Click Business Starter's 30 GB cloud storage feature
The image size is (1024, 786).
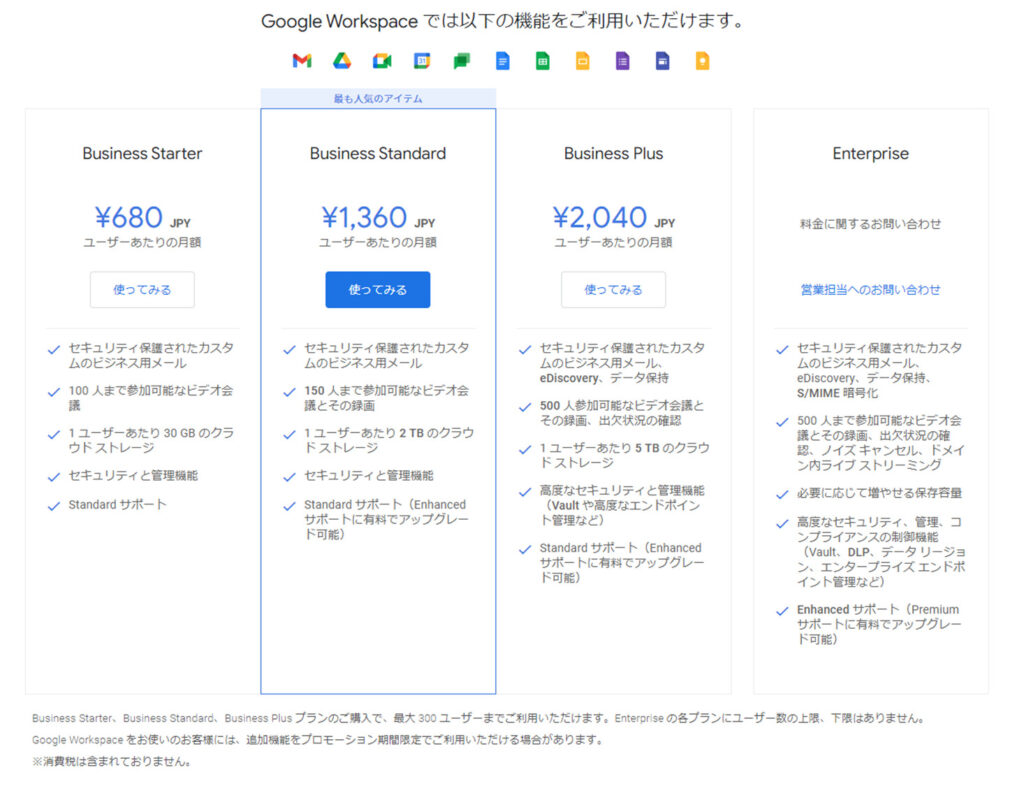tap(151, 440)
